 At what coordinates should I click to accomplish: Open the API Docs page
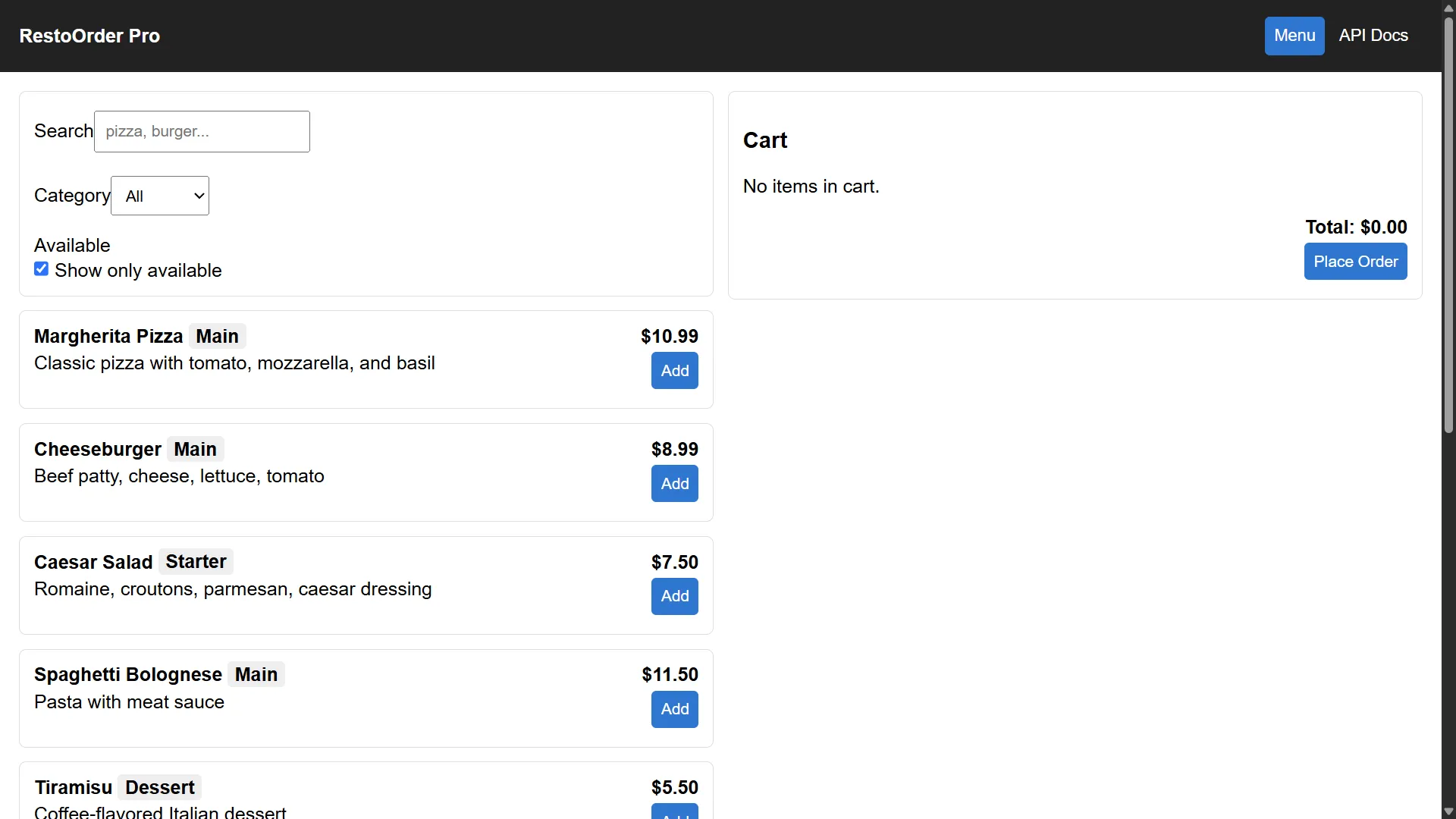(x=1373, y=36)
